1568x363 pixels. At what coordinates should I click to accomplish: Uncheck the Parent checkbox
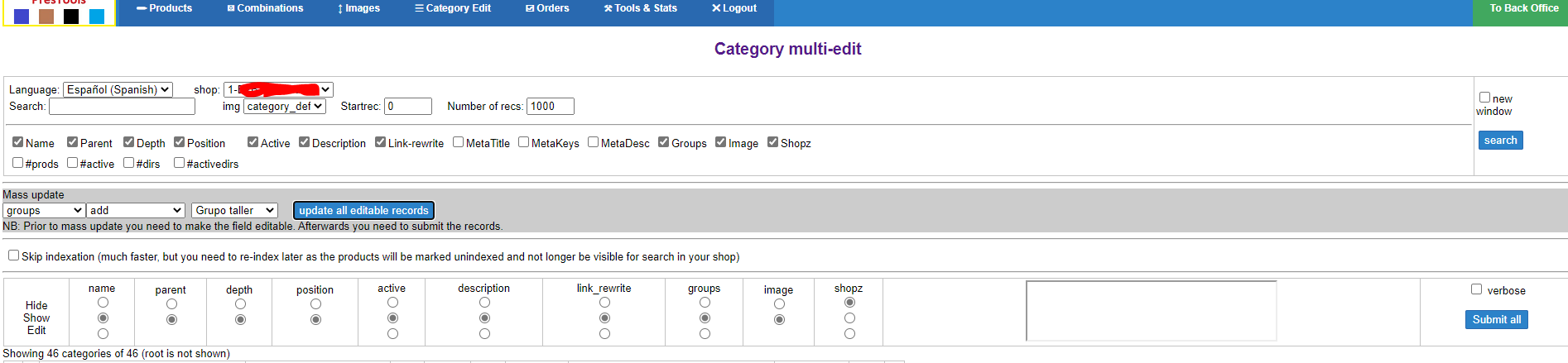point(72,142)
